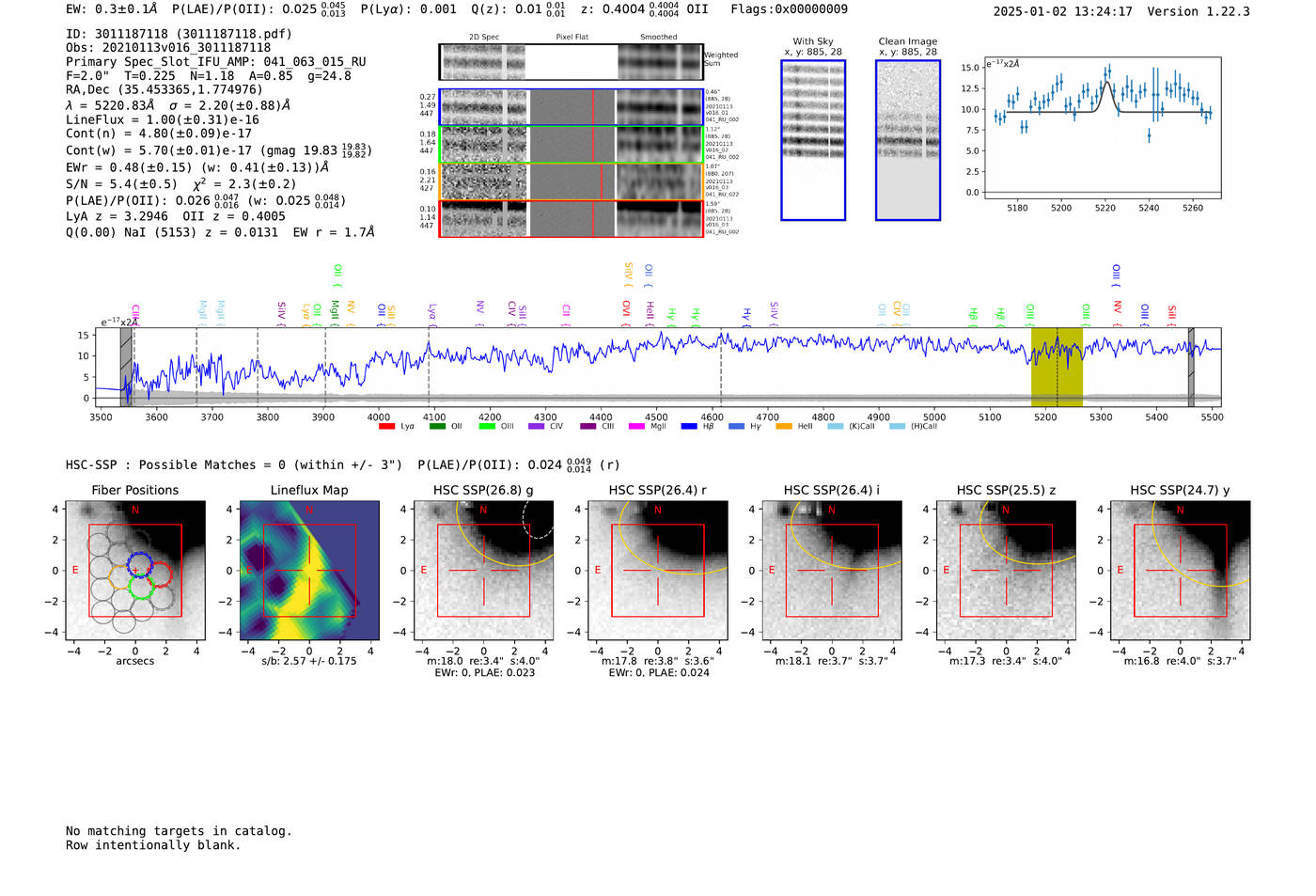This screenshot has width=1316, height=896.
Task: Open the Fiber Positions image panel
Action: click(x=134, y=571)
